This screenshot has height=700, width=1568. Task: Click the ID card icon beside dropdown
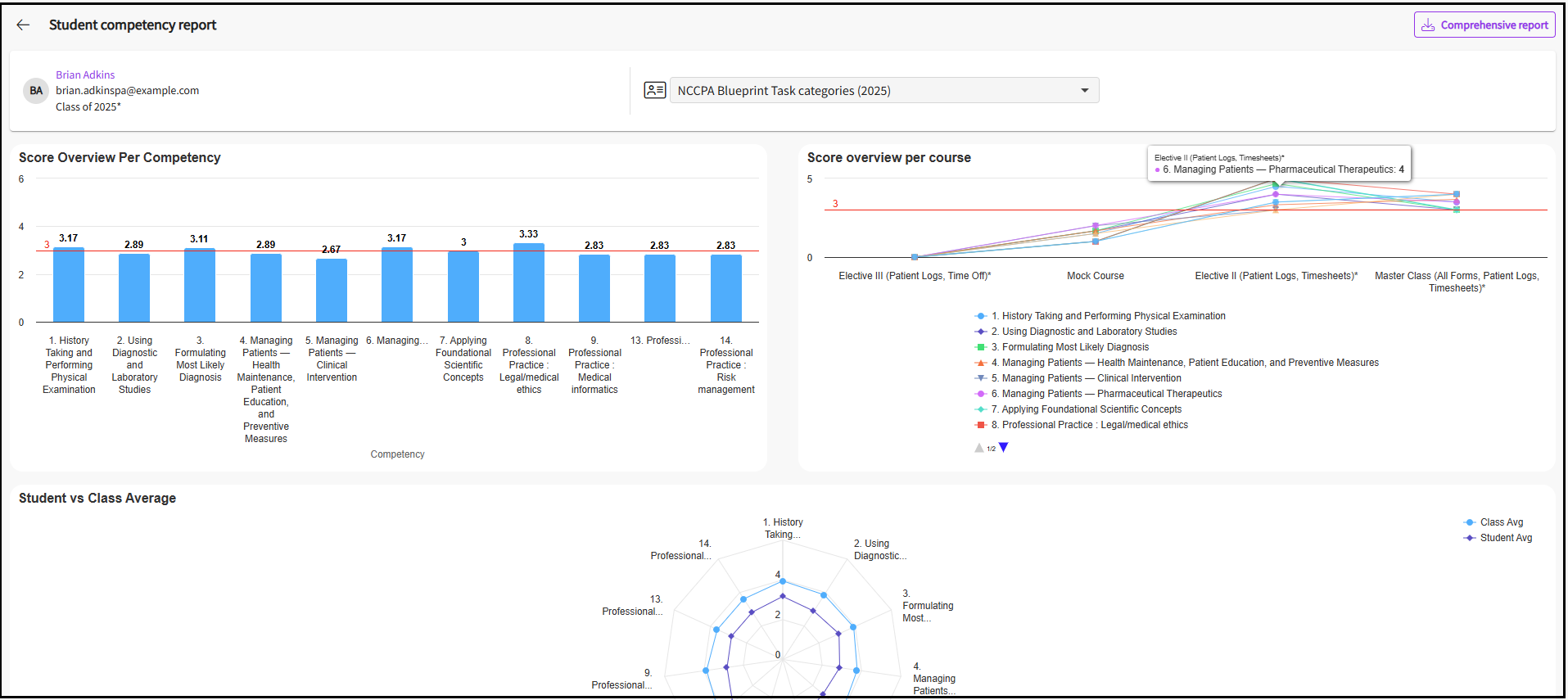654,90
